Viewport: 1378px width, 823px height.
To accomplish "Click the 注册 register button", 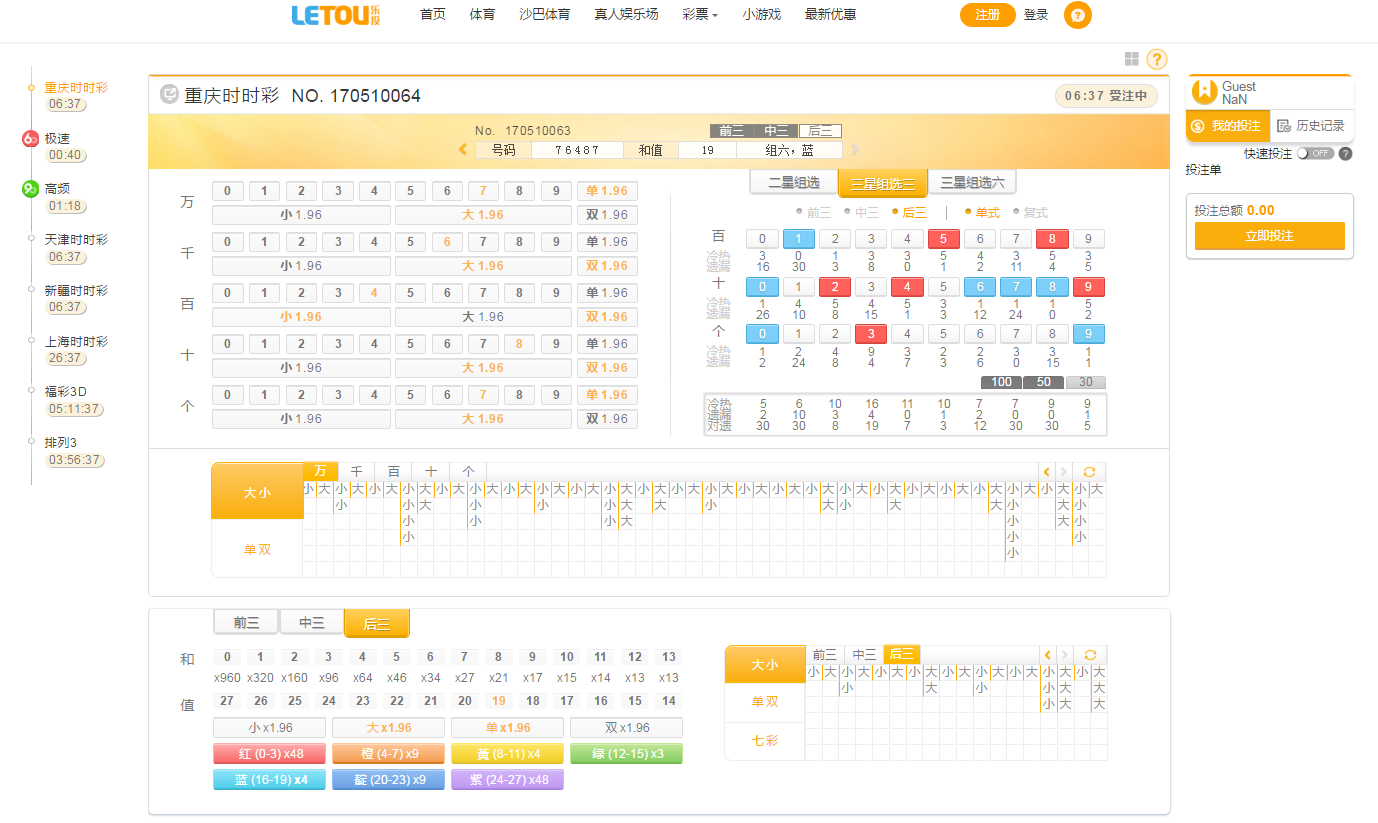I will (988, 15).
